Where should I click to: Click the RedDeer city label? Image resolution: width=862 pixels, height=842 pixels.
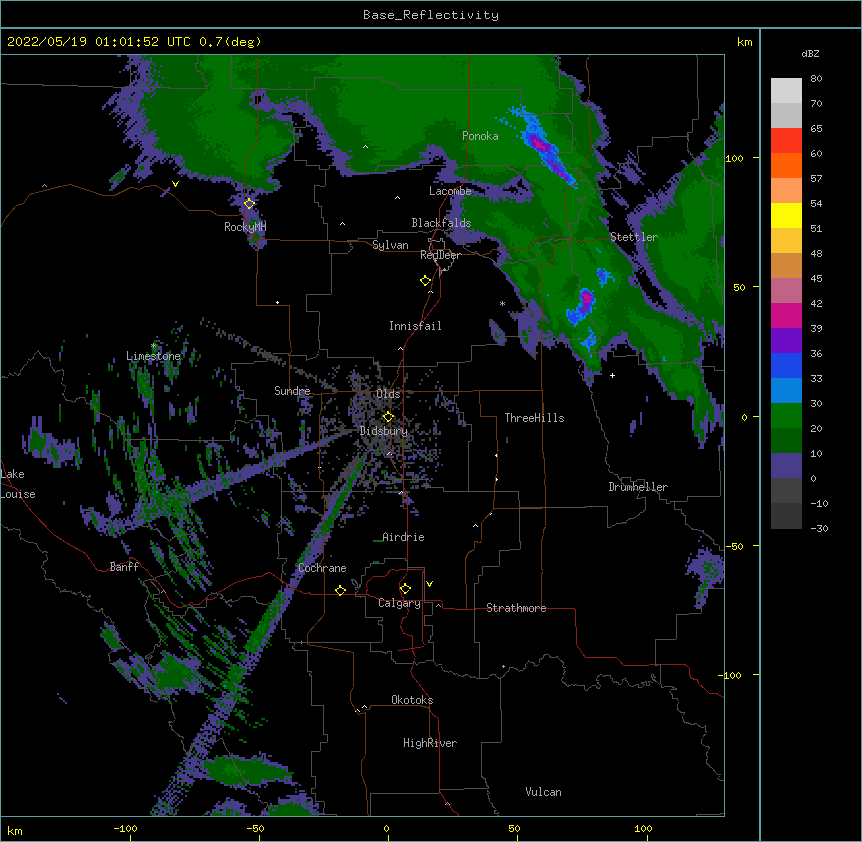tap(440, 255)
